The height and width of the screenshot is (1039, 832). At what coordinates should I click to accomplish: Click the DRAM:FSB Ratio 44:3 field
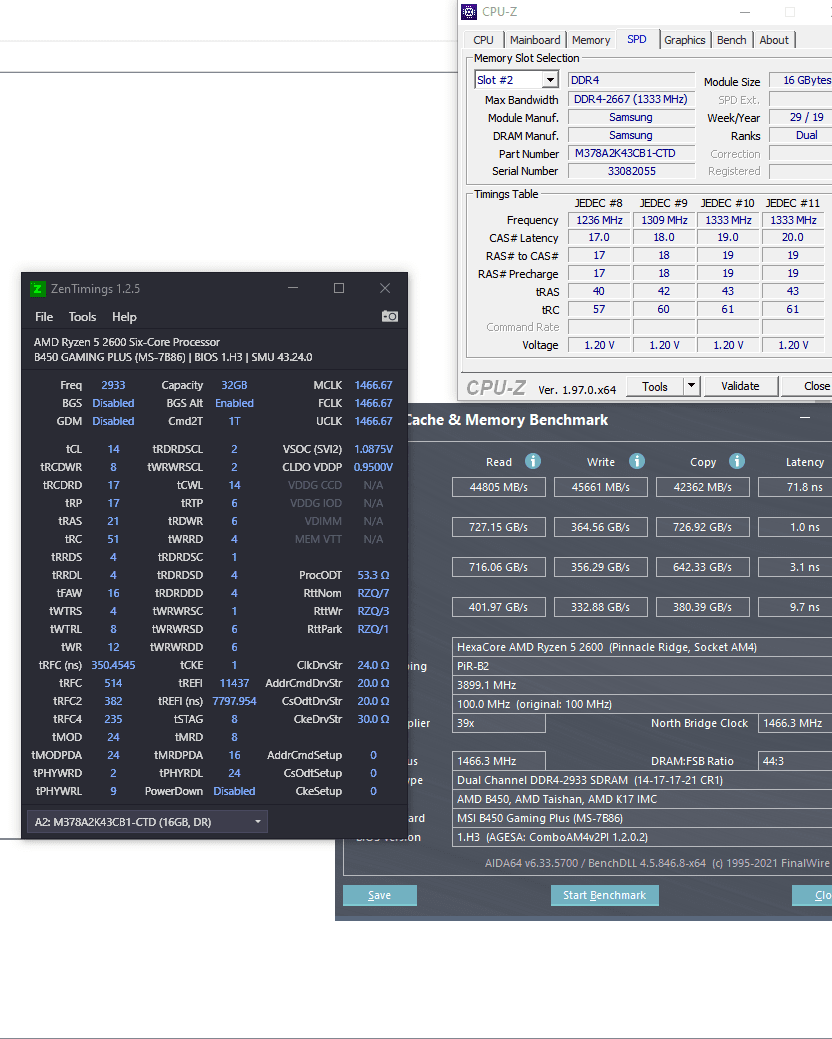click(x=795, y=761)
